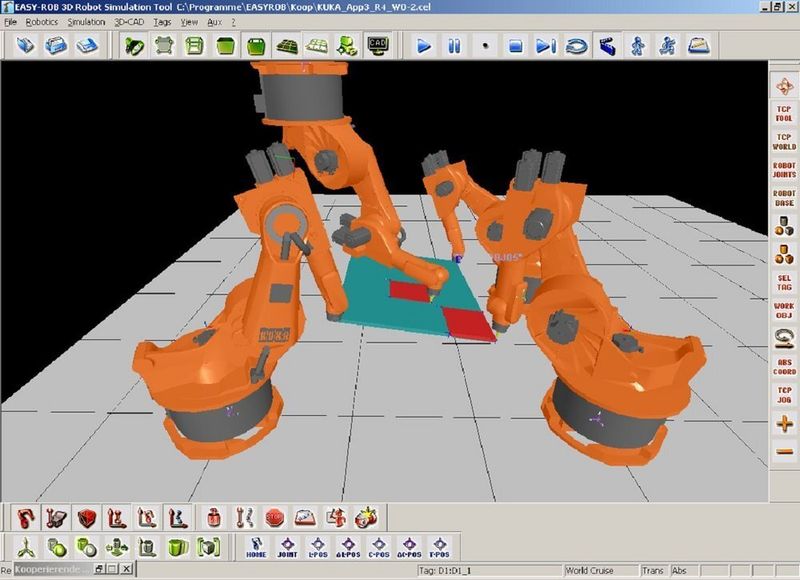Screen dimensions: 800x580
Task: Click the ΔL-POS motion button
Action: 348,548
